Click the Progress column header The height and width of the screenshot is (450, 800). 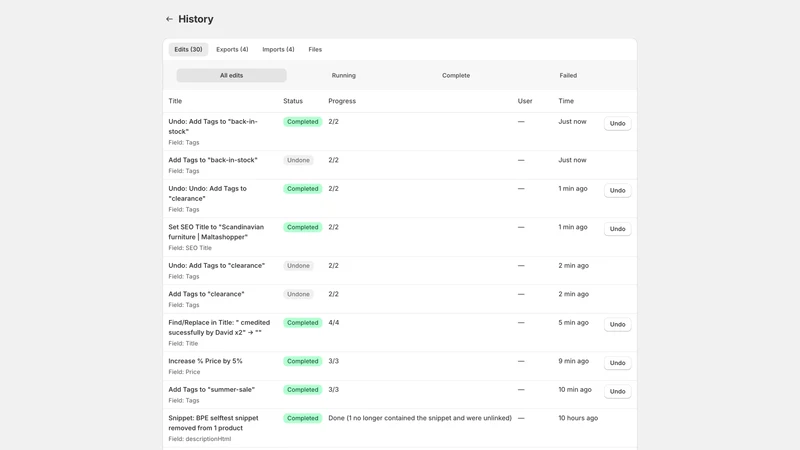(x=342, y=101)
